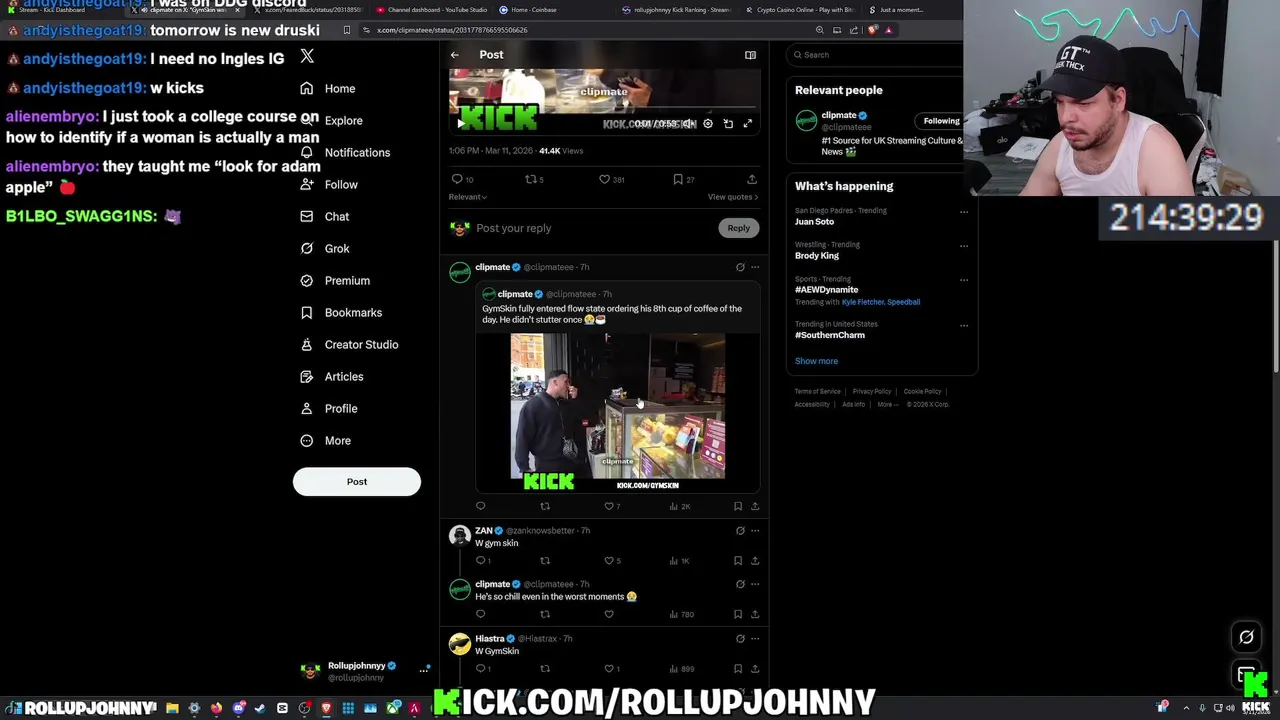The width and height of the screenshot is (1280, 720).
Task: Repost Hiastra's W GymSkin reply
Action: tap(545, 668)
